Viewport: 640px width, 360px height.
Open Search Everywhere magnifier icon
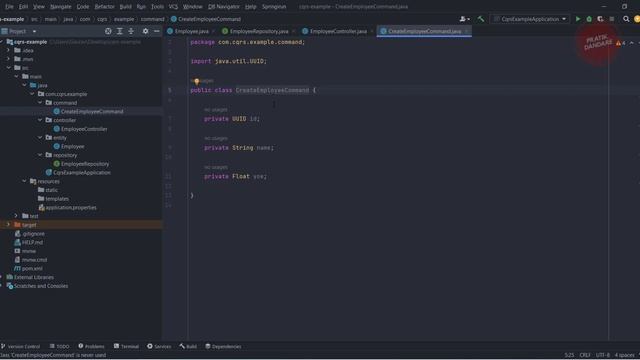[626, 19]
